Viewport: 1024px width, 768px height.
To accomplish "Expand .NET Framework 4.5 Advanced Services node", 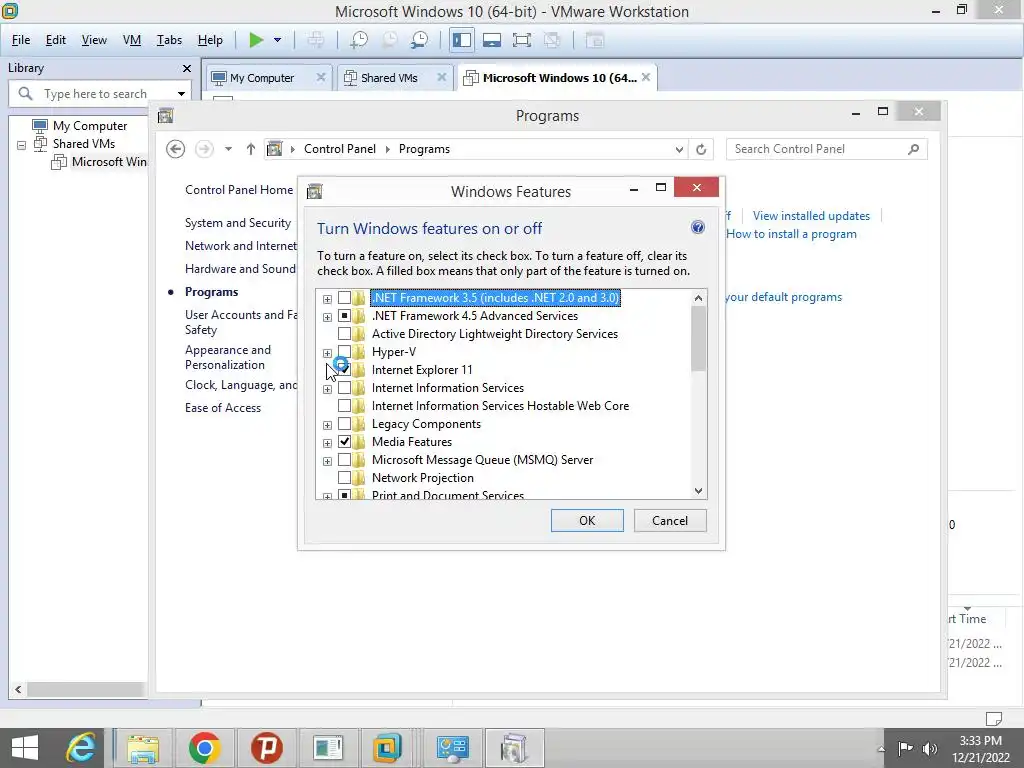I will coord(327,317).
